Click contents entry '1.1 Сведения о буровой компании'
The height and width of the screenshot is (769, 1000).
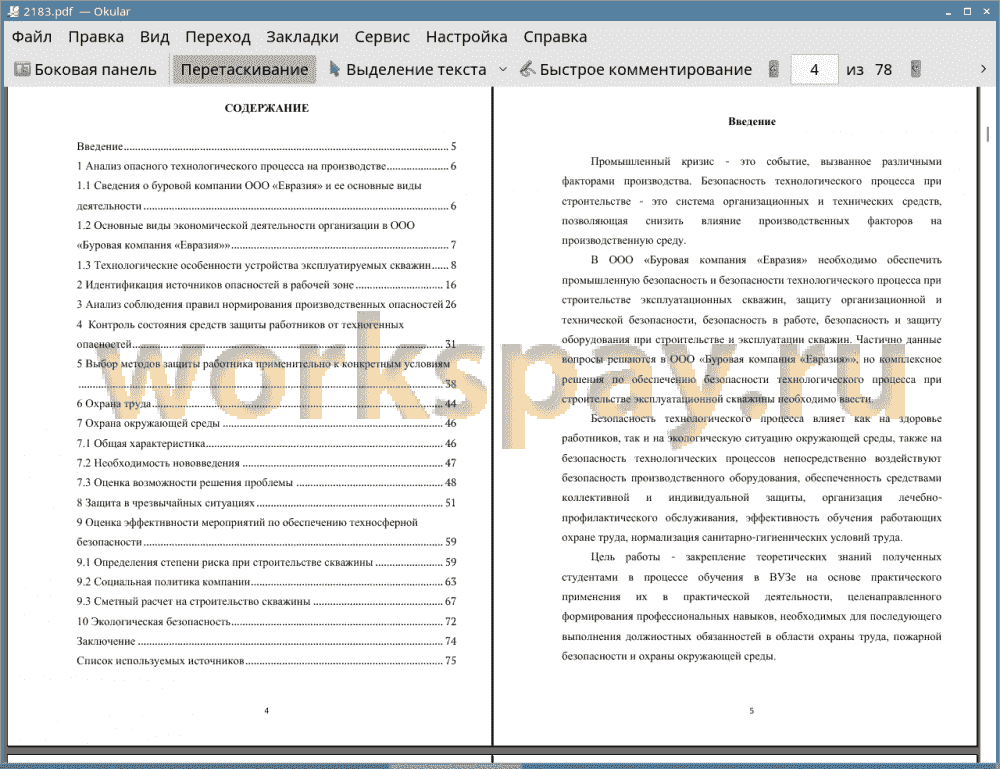[266, 196]
